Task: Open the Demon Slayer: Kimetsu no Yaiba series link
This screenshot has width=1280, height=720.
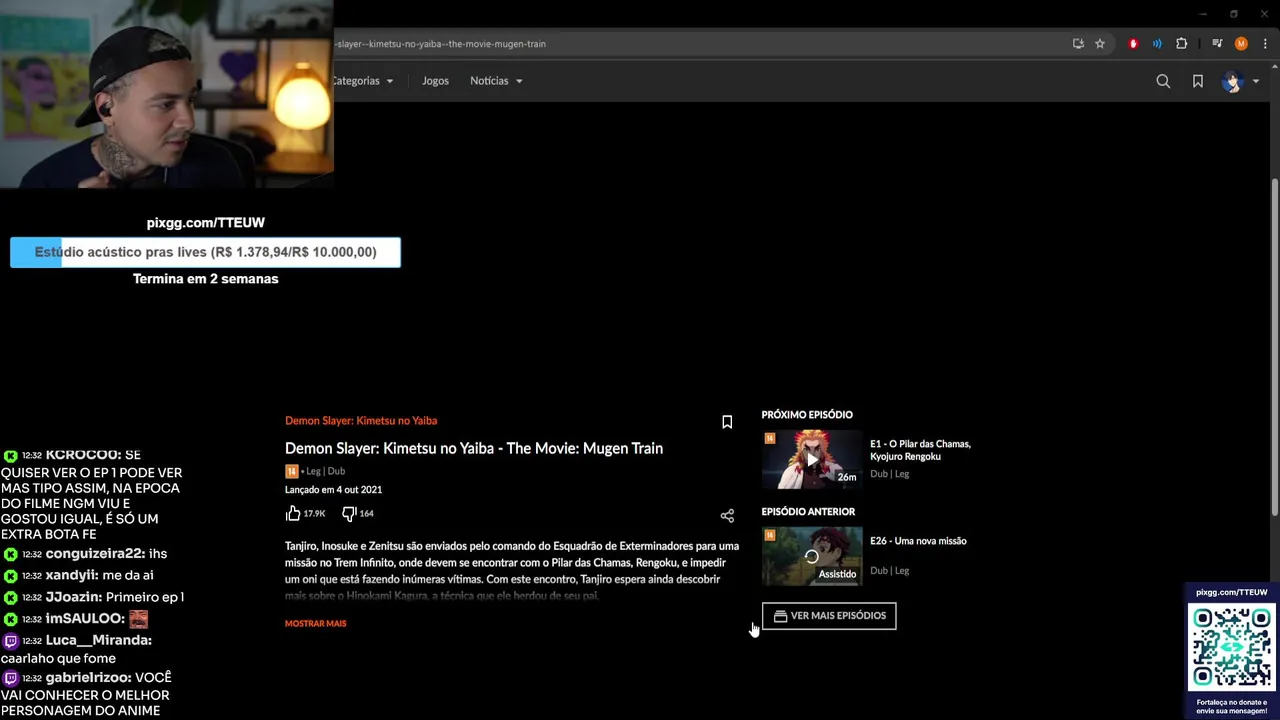Action: [x=361, y=421]
